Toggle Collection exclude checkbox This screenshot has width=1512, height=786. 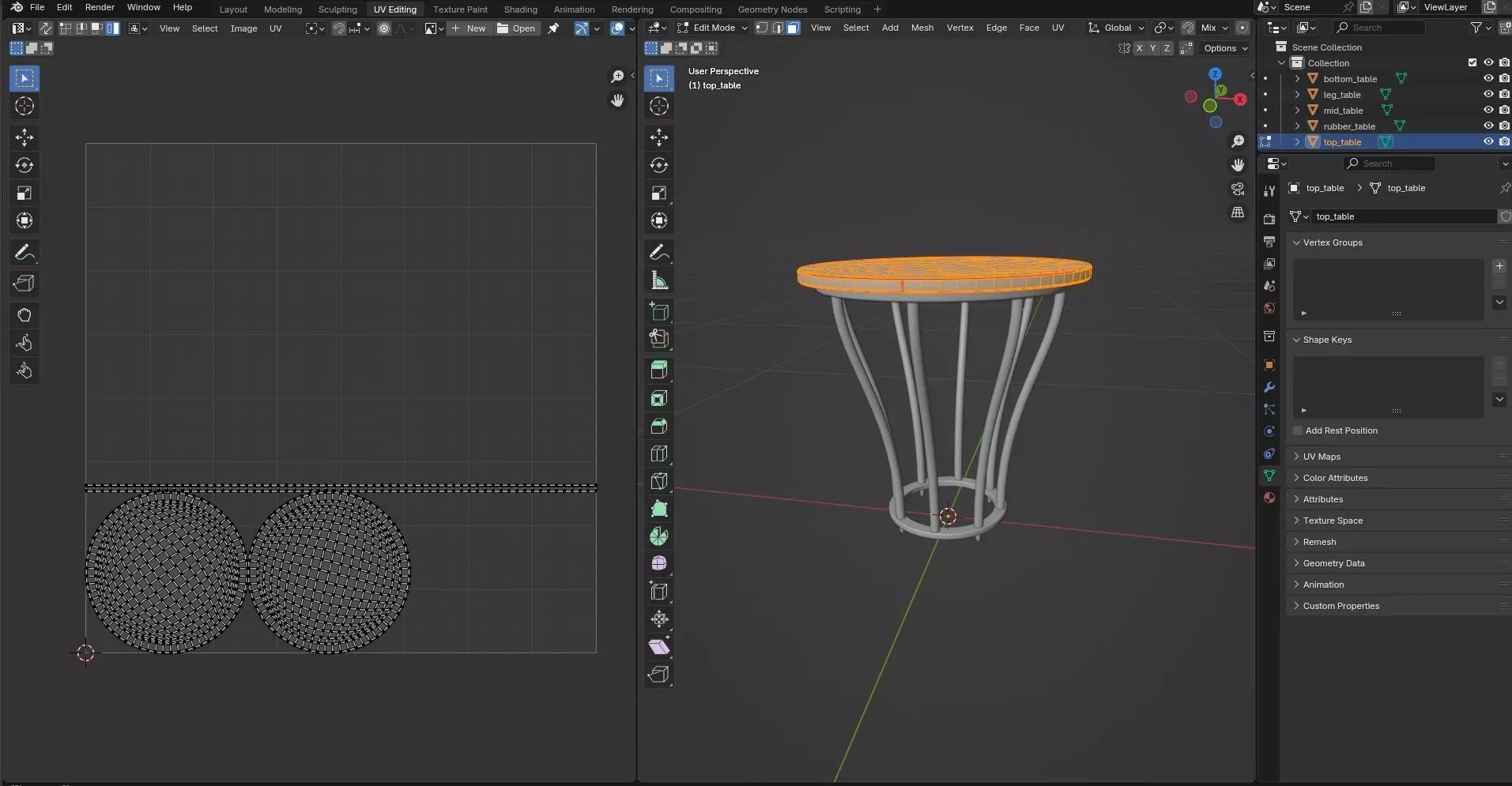coord(1472,62)
